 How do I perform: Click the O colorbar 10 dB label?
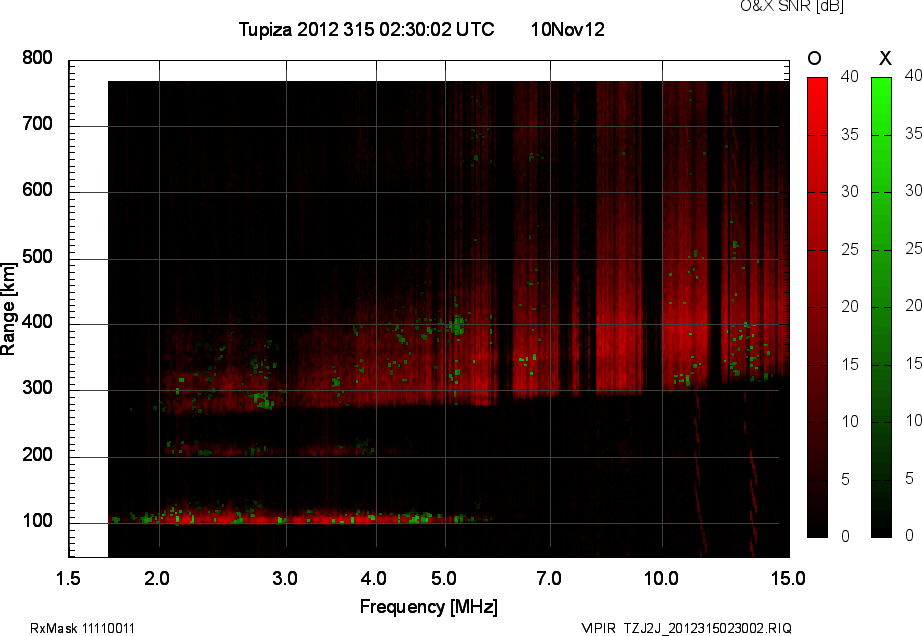(x=850, y=421)
